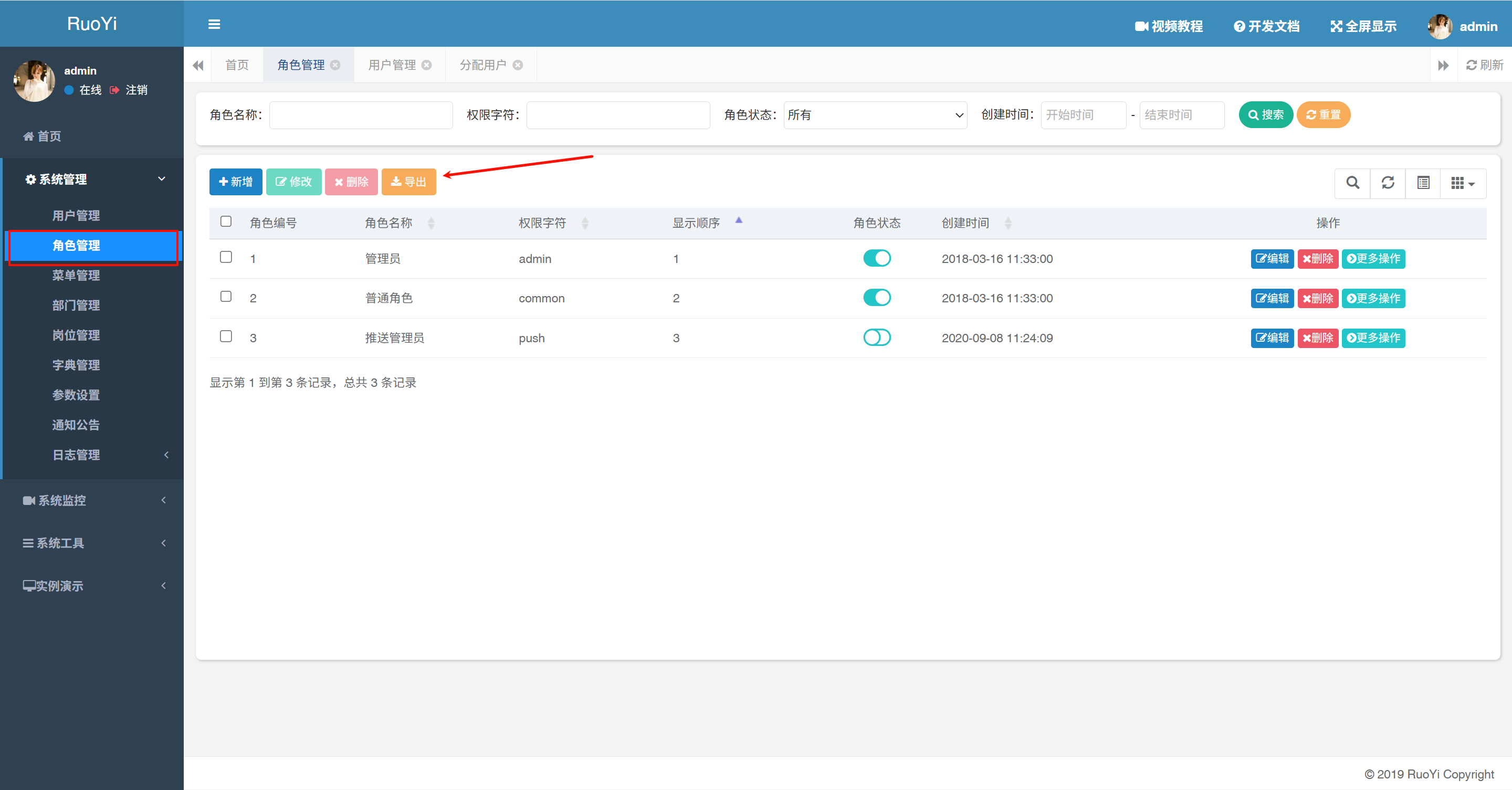Click the hamburger menu collapse icon
The height and width of the screenshot is (790, 1512).
click(x=214, y=24)
